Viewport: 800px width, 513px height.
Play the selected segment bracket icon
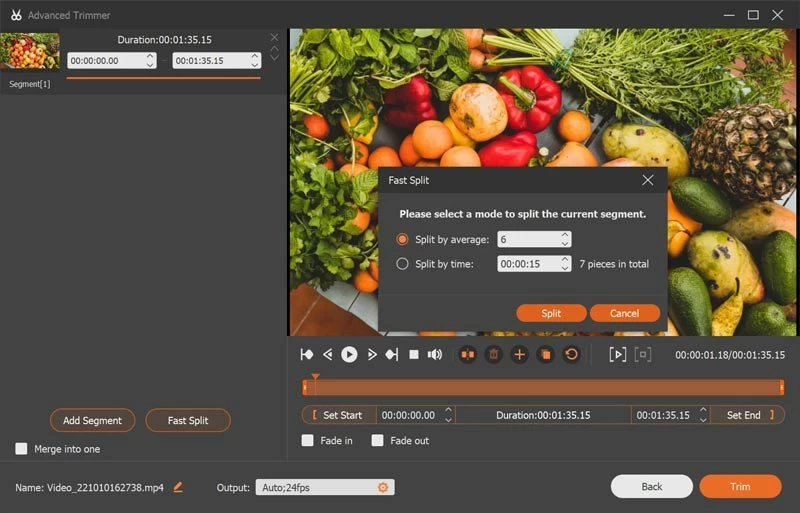tap(617, 354)
